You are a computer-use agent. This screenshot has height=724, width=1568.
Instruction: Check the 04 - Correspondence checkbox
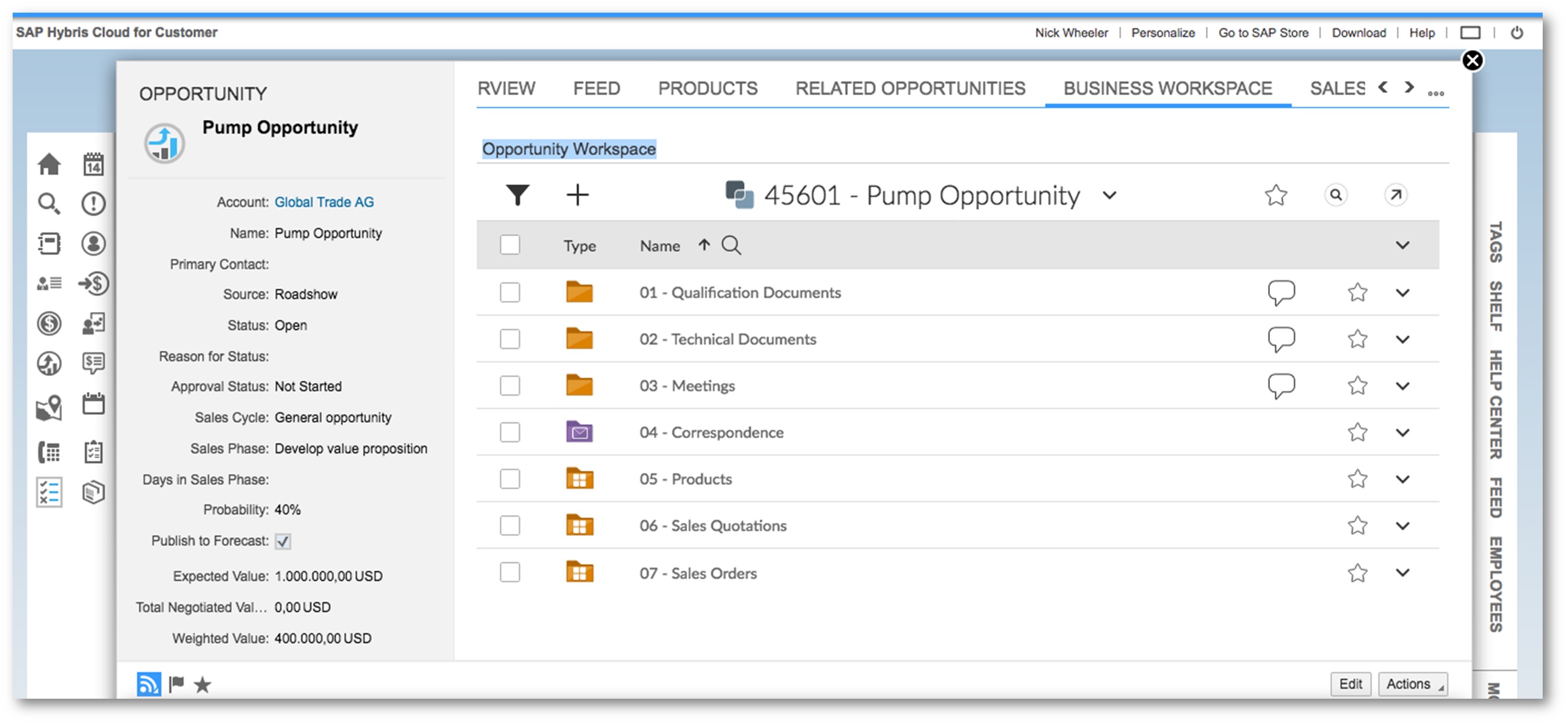point(510,433)
